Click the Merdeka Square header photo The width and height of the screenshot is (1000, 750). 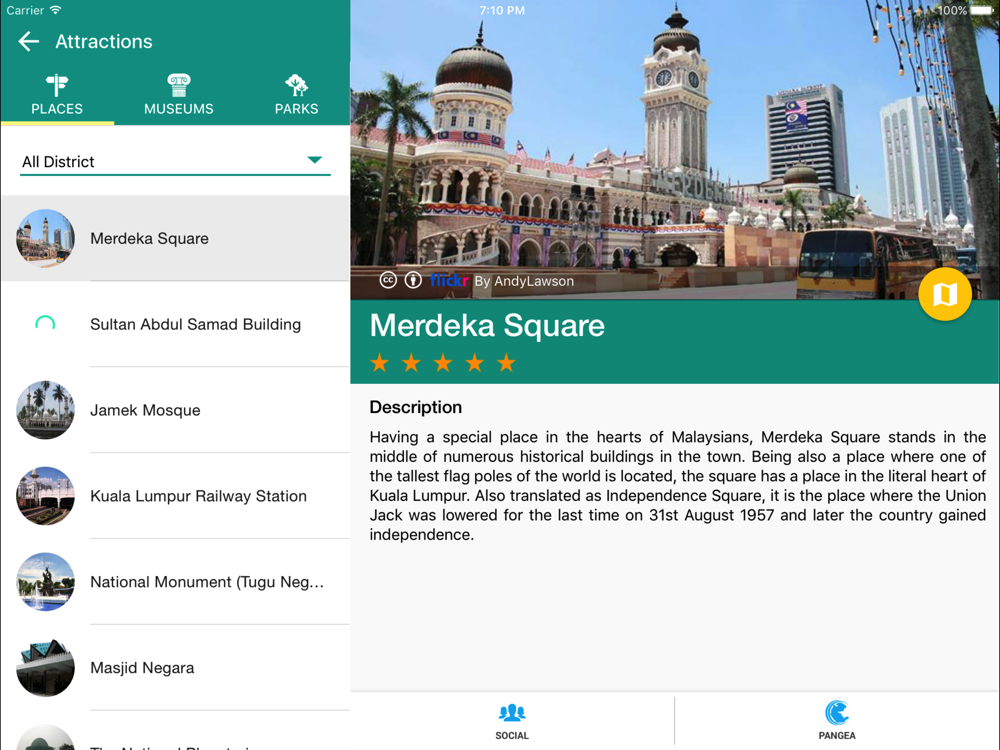click(675, 150)
